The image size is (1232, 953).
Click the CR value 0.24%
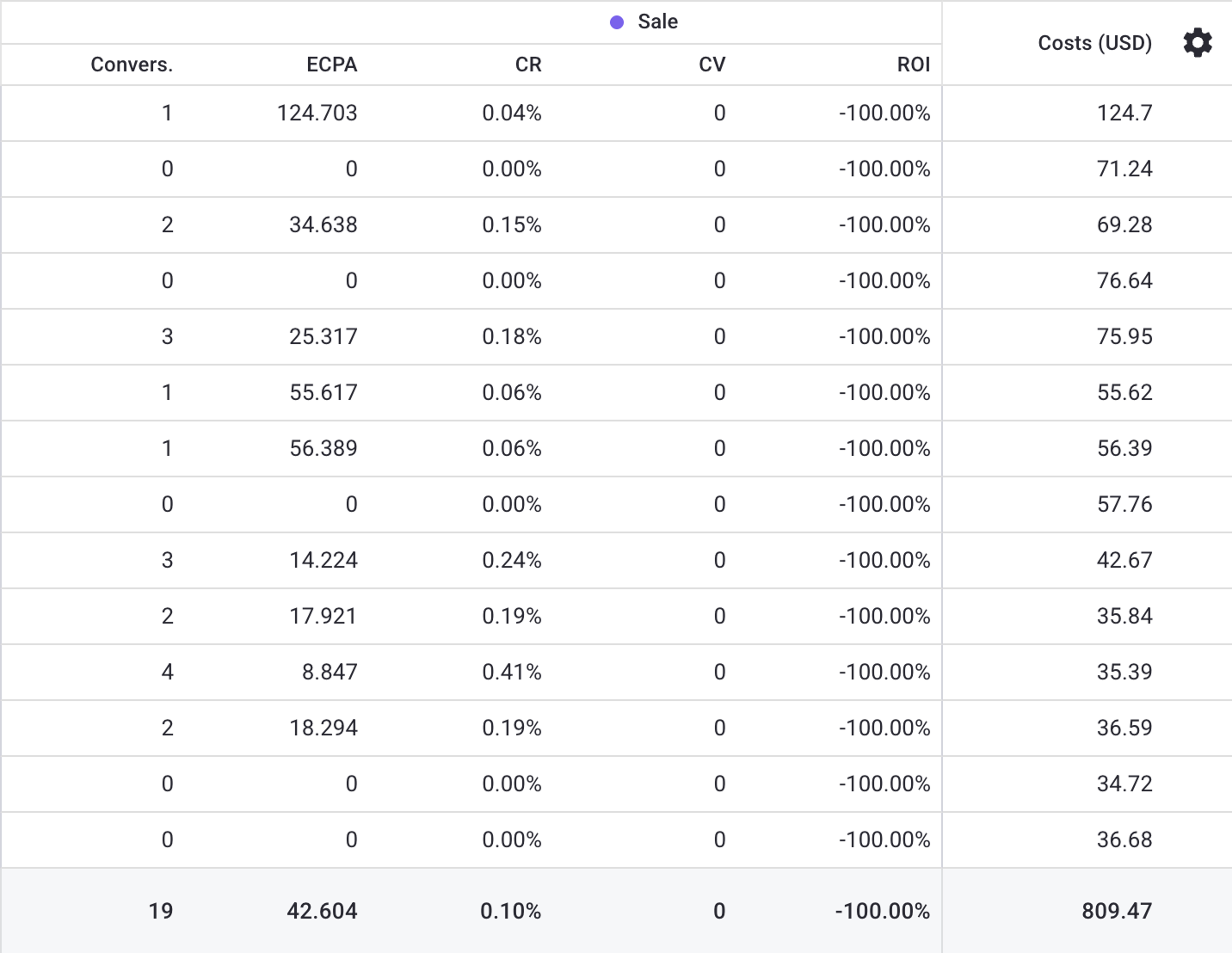[x=511, y=561]
